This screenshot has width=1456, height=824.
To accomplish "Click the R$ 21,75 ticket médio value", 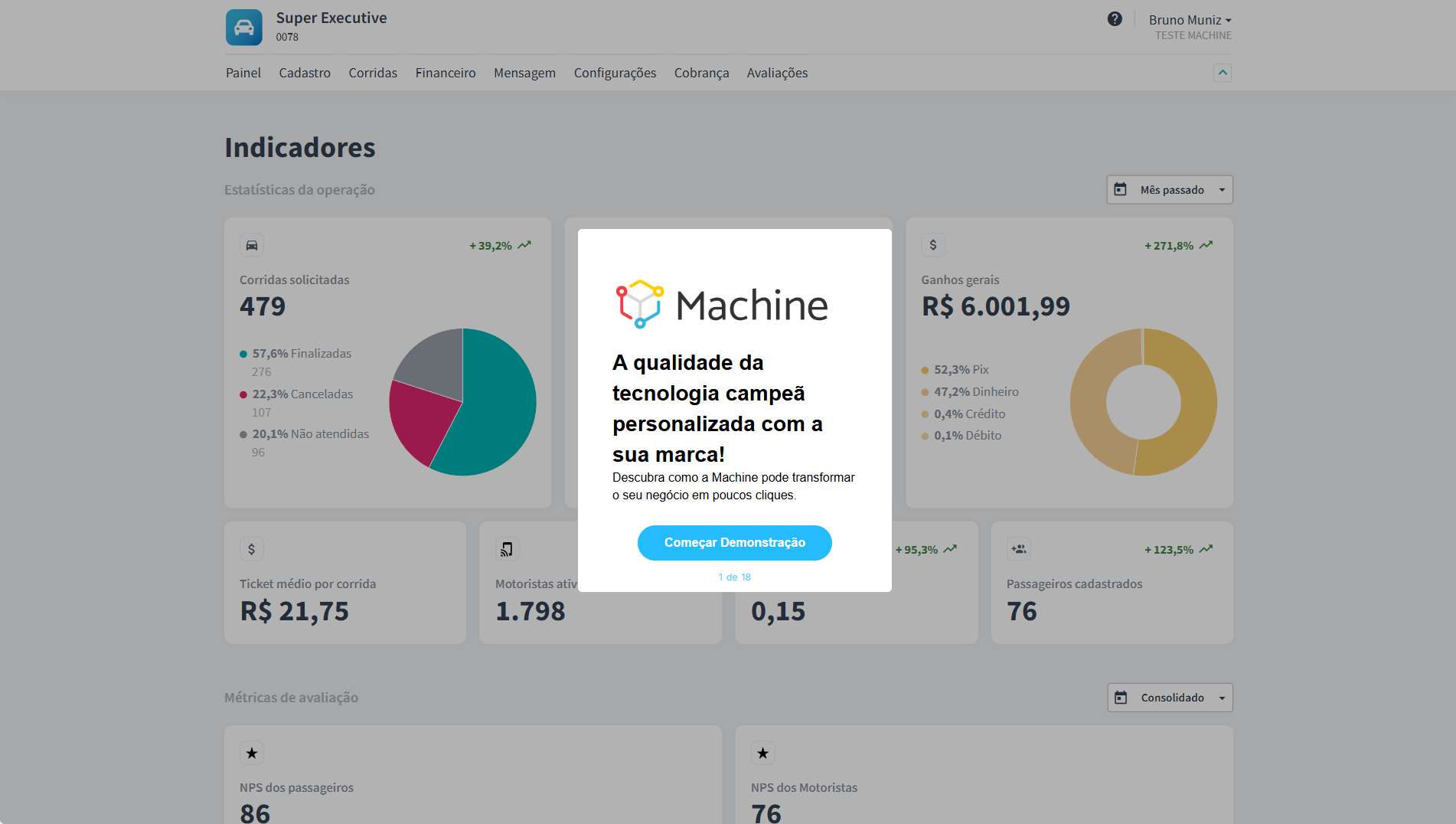I will click(x=295, y=611).
